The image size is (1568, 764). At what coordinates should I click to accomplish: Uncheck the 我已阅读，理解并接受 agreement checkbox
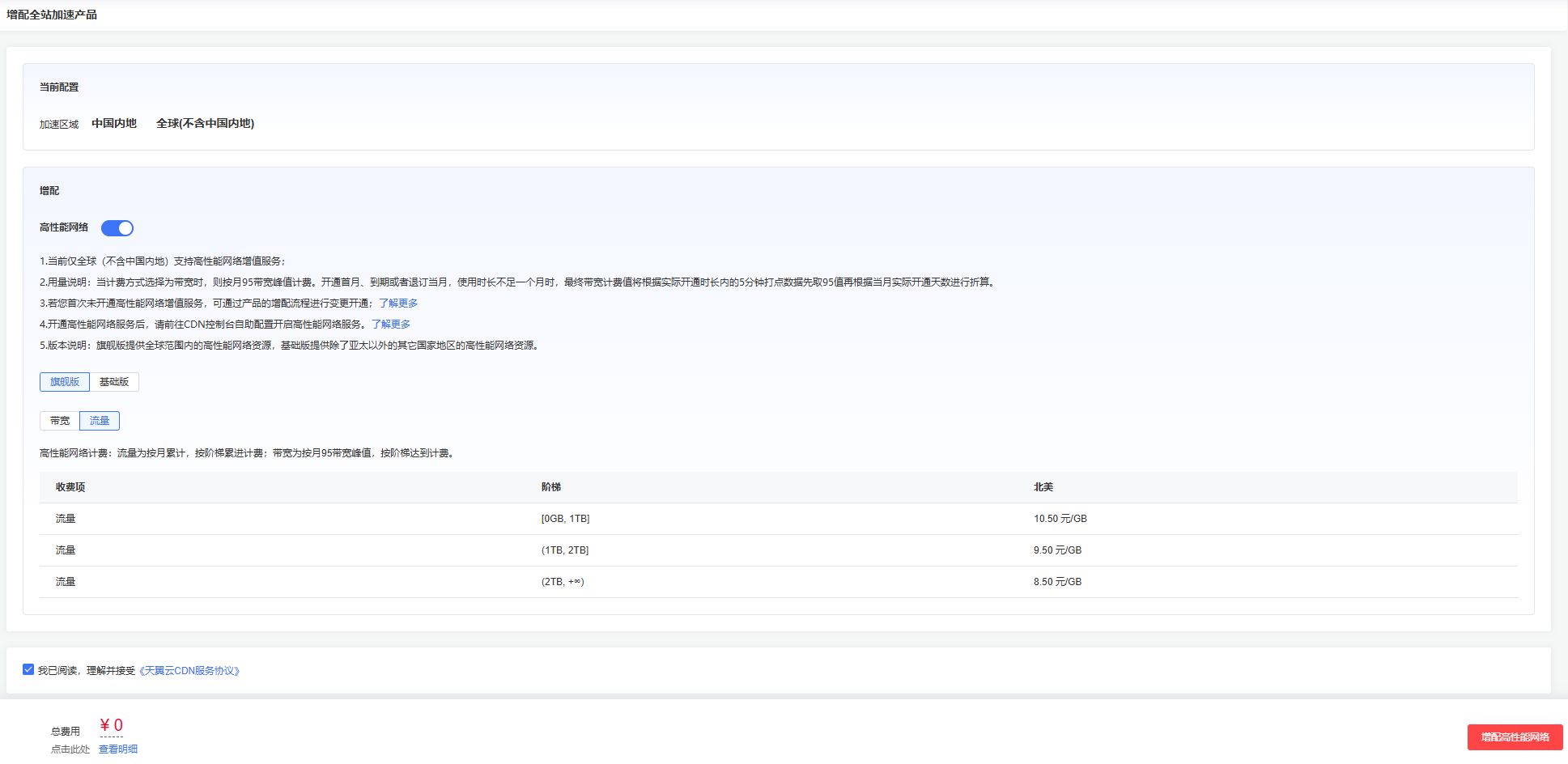pyautogui.click(x=28, y=669)
